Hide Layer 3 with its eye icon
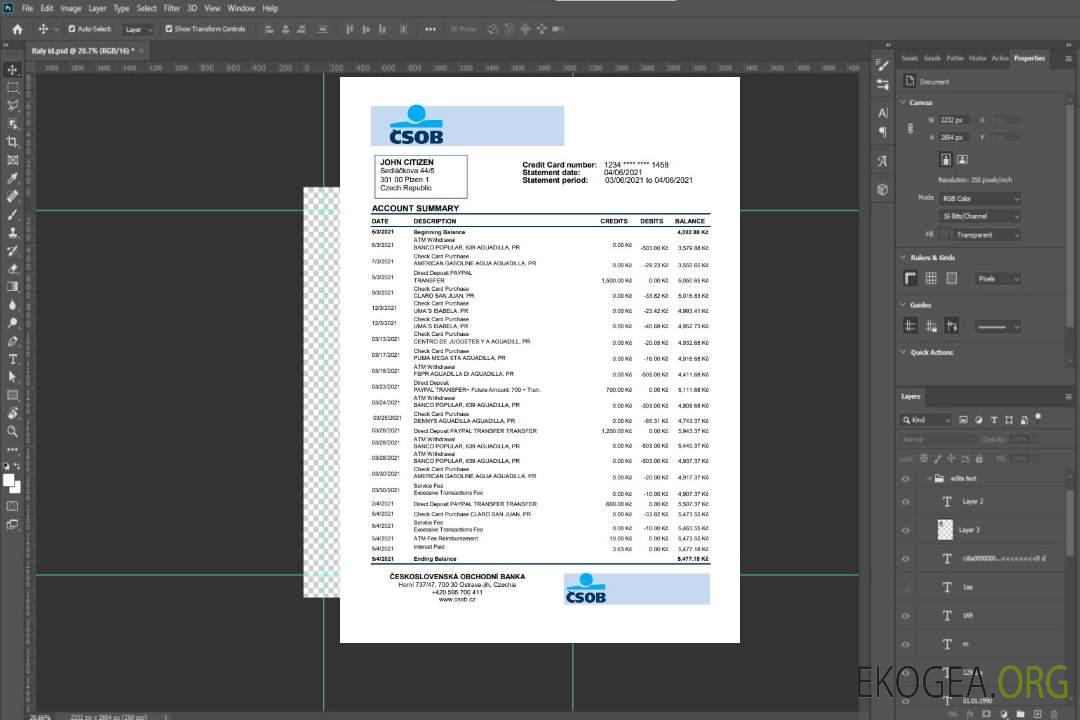 click(906, 531)
